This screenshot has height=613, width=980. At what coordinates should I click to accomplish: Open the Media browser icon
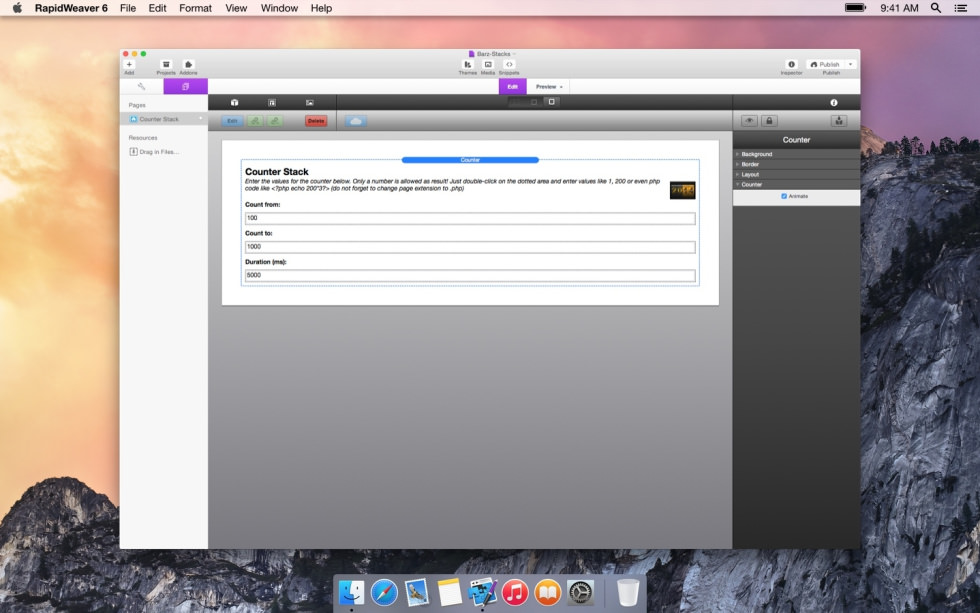[x=488, y=64]
